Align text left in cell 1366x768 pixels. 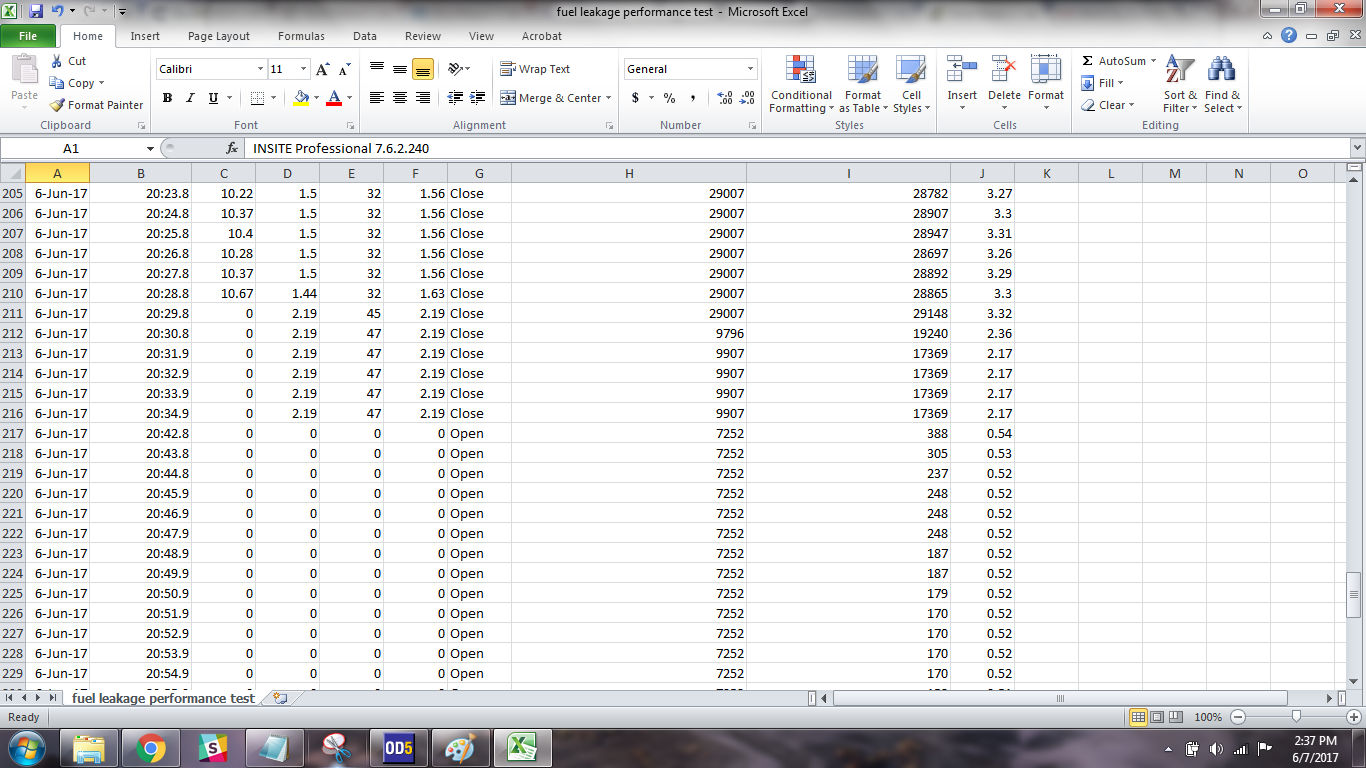[x=377, y=98]
